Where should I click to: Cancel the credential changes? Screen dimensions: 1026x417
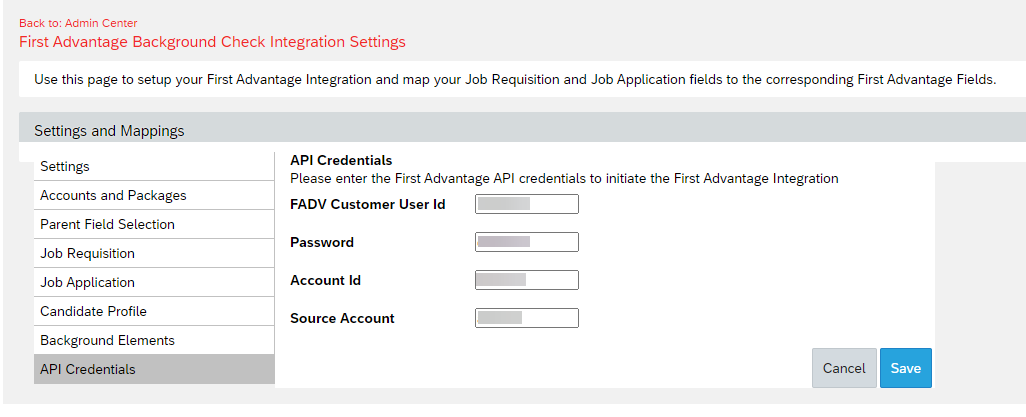(x=844, y=368)
